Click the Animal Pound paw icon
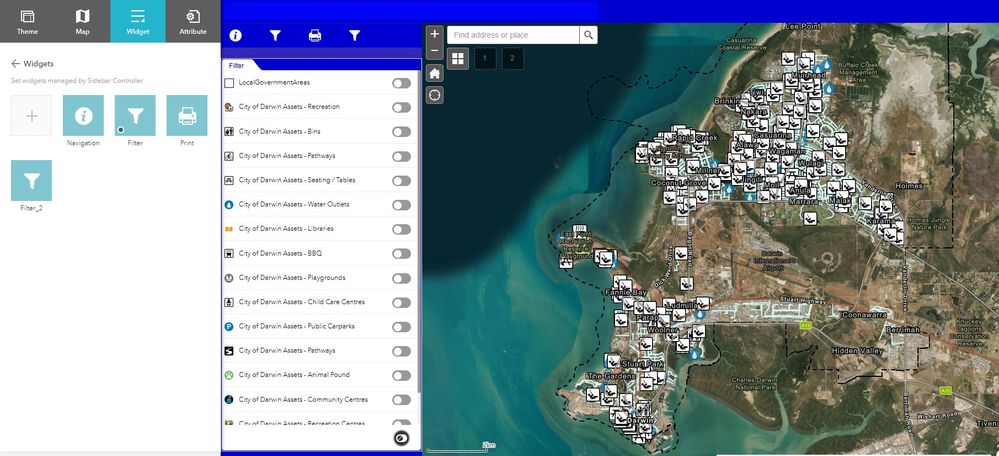 click(x=229, y=375)
